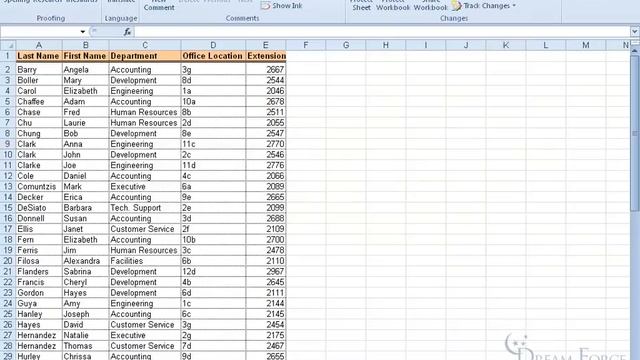The width and height of the screenshot is (640, 360).
Task: Select row 27 header
Action: tap(8, 335)
